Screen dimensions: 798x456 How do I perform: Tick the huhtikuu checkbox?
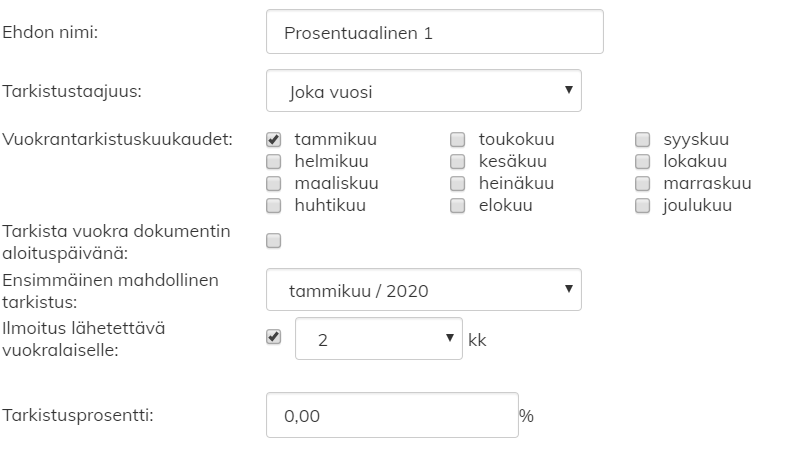tap(274, 206)
